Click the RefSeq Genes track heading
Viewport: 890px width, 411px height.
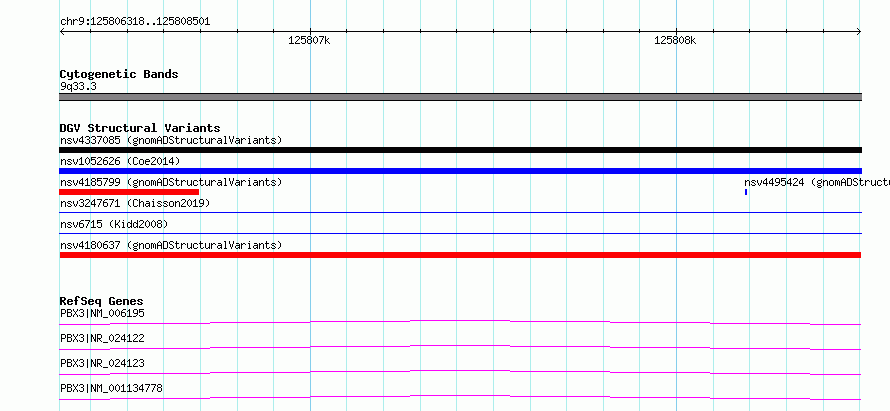pyautogui.click(x=102, y=301)
